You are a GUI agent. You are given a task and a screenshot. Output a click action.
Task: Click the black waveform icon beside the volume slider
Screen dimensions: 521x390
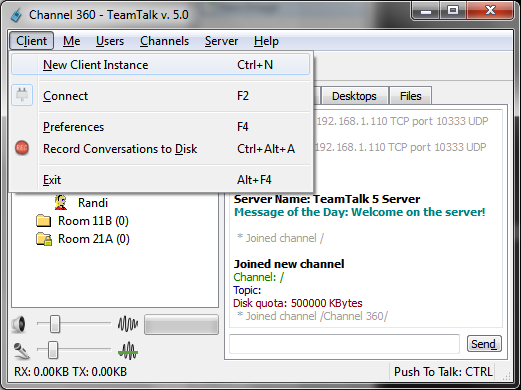click(x=128, y=324)
